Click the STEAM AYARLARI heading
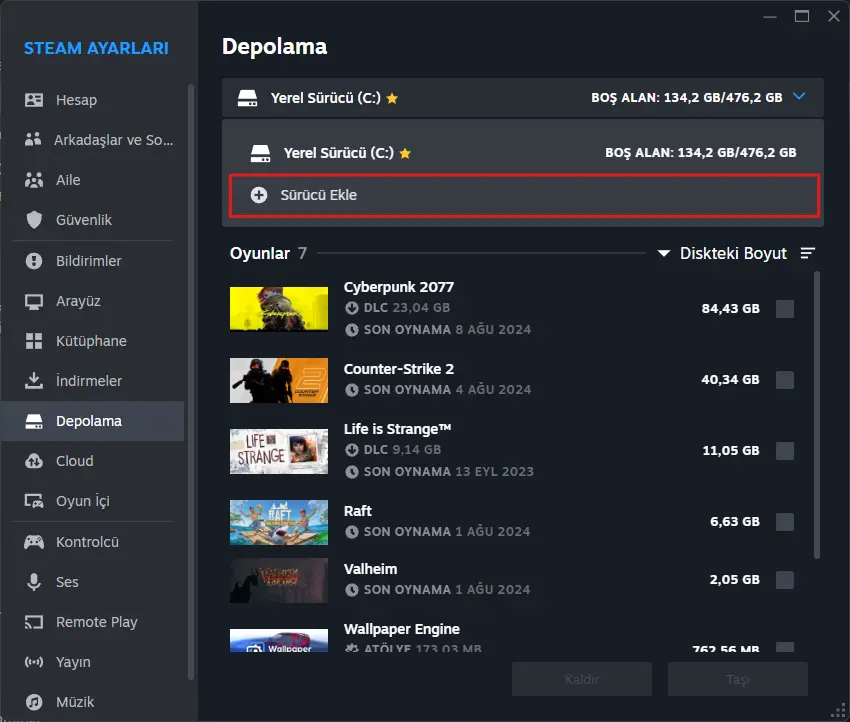 pyautogui.click(x=96, y=48)
